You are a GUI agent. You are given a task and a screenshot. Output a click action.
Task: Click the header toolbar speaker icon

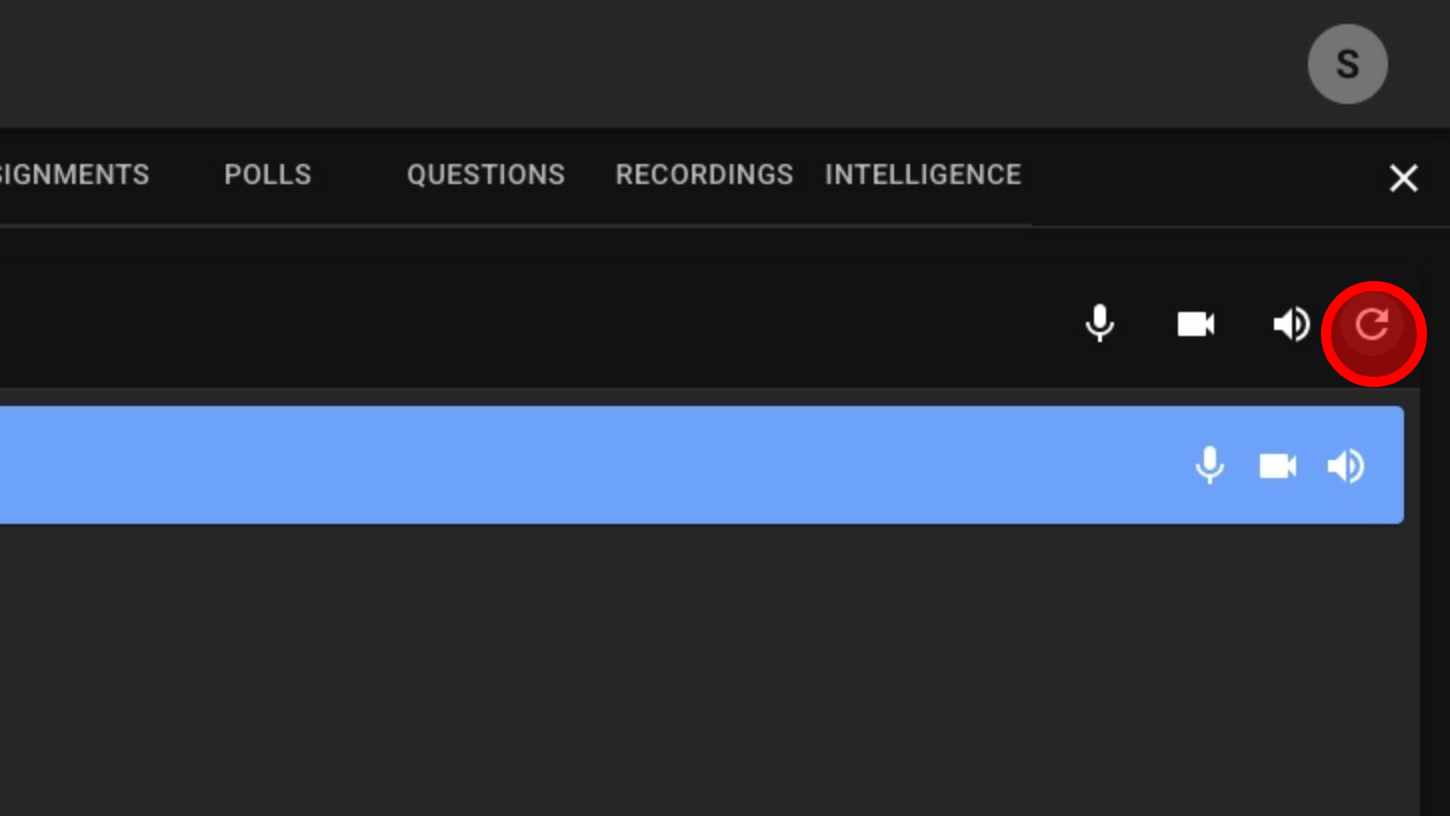pyautogui.click(x=1290, y=324)
